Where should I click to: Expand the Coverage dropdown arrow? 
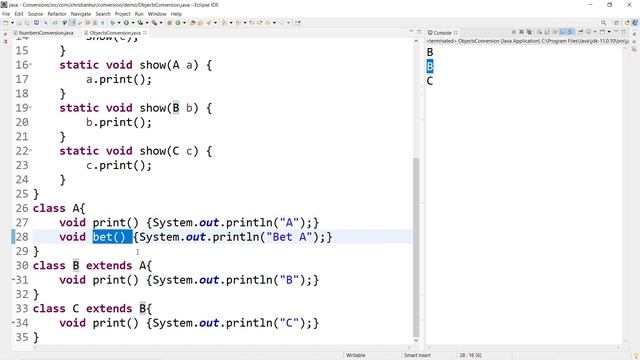pyautogui.click(x=147, y=23)
